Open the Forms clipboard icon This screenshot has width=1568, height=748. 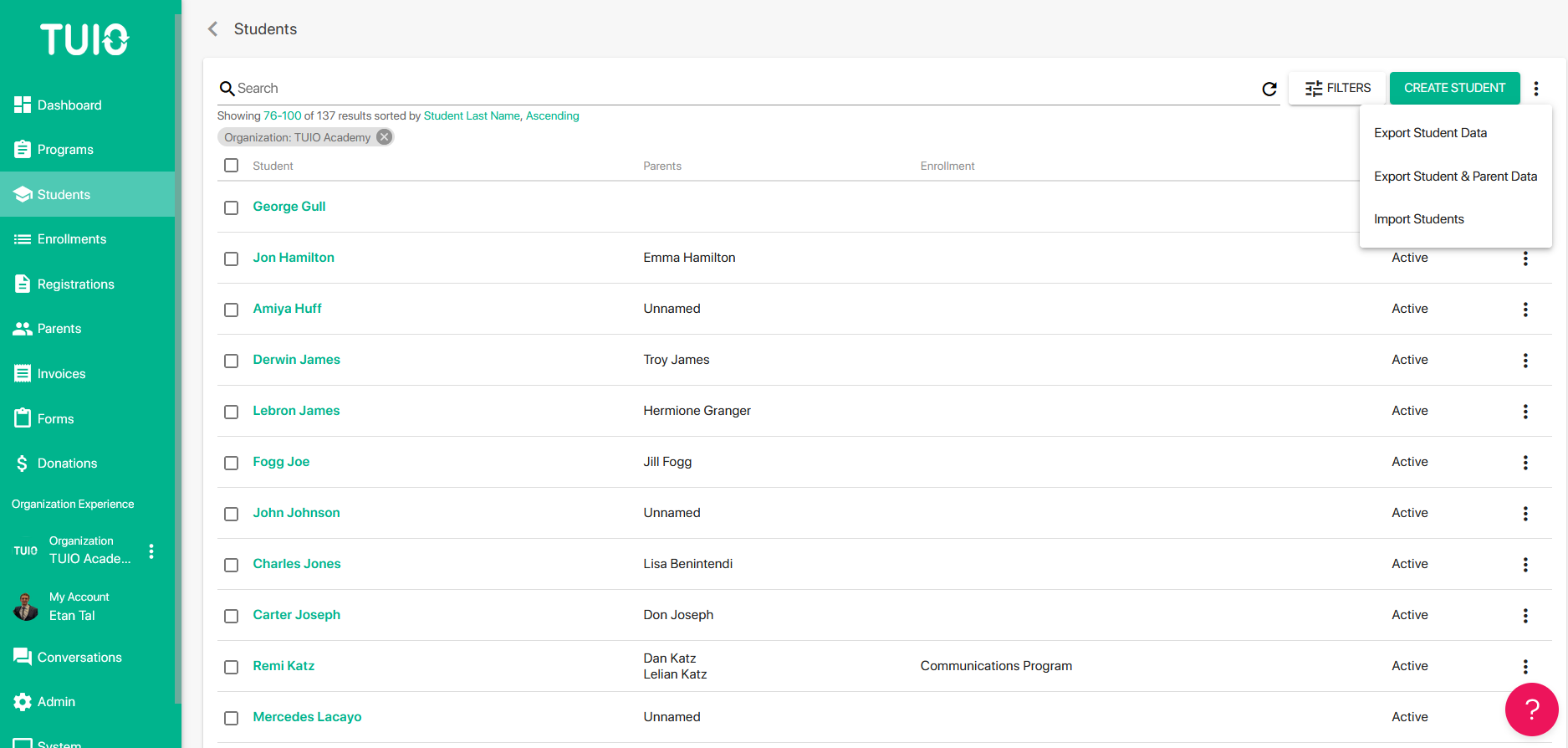tap(23, 418)
